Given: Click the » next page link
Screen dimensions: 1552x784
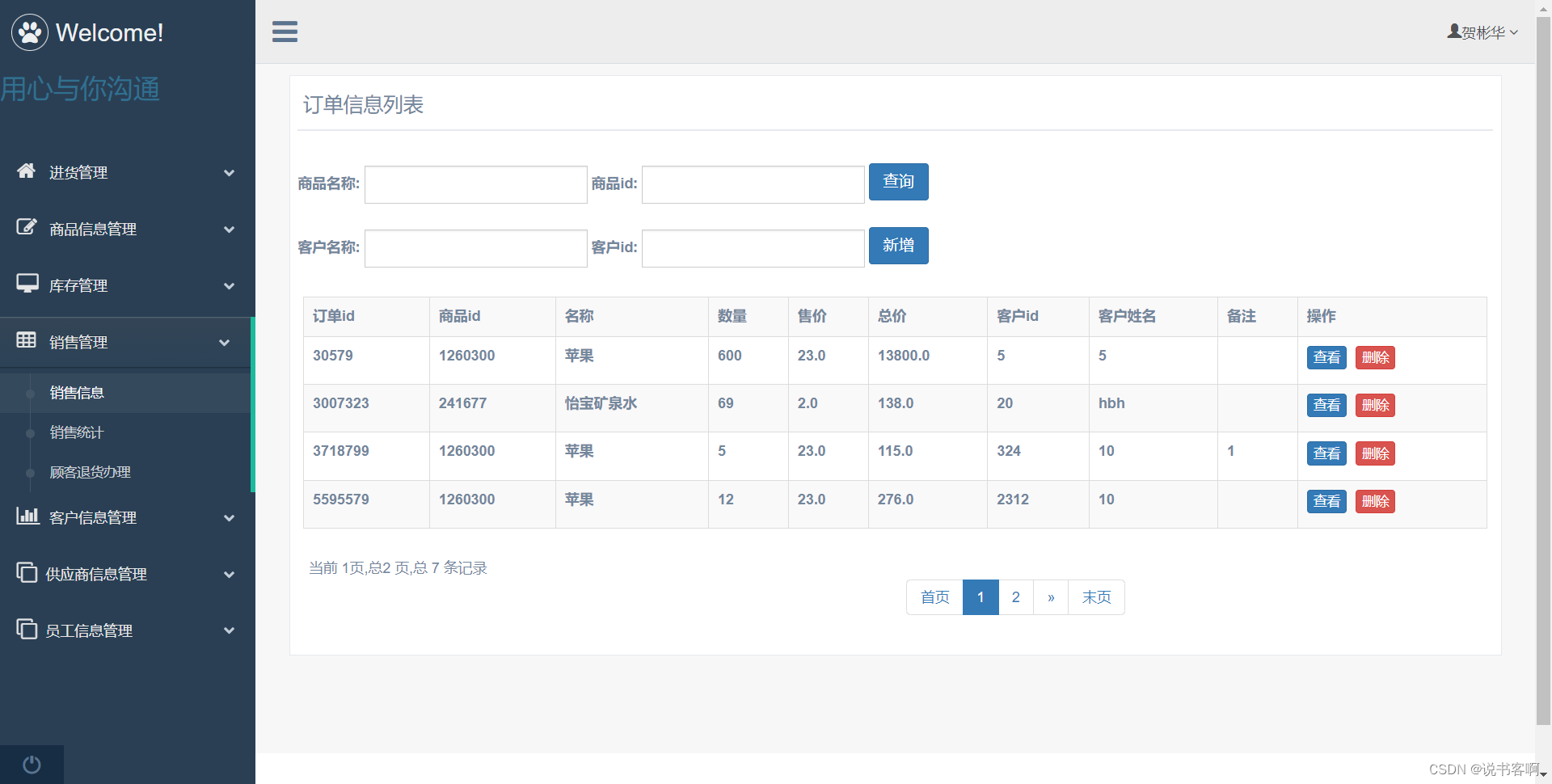Looking at the screenshot, I should pyautogui.click(x=1051, y=597).
